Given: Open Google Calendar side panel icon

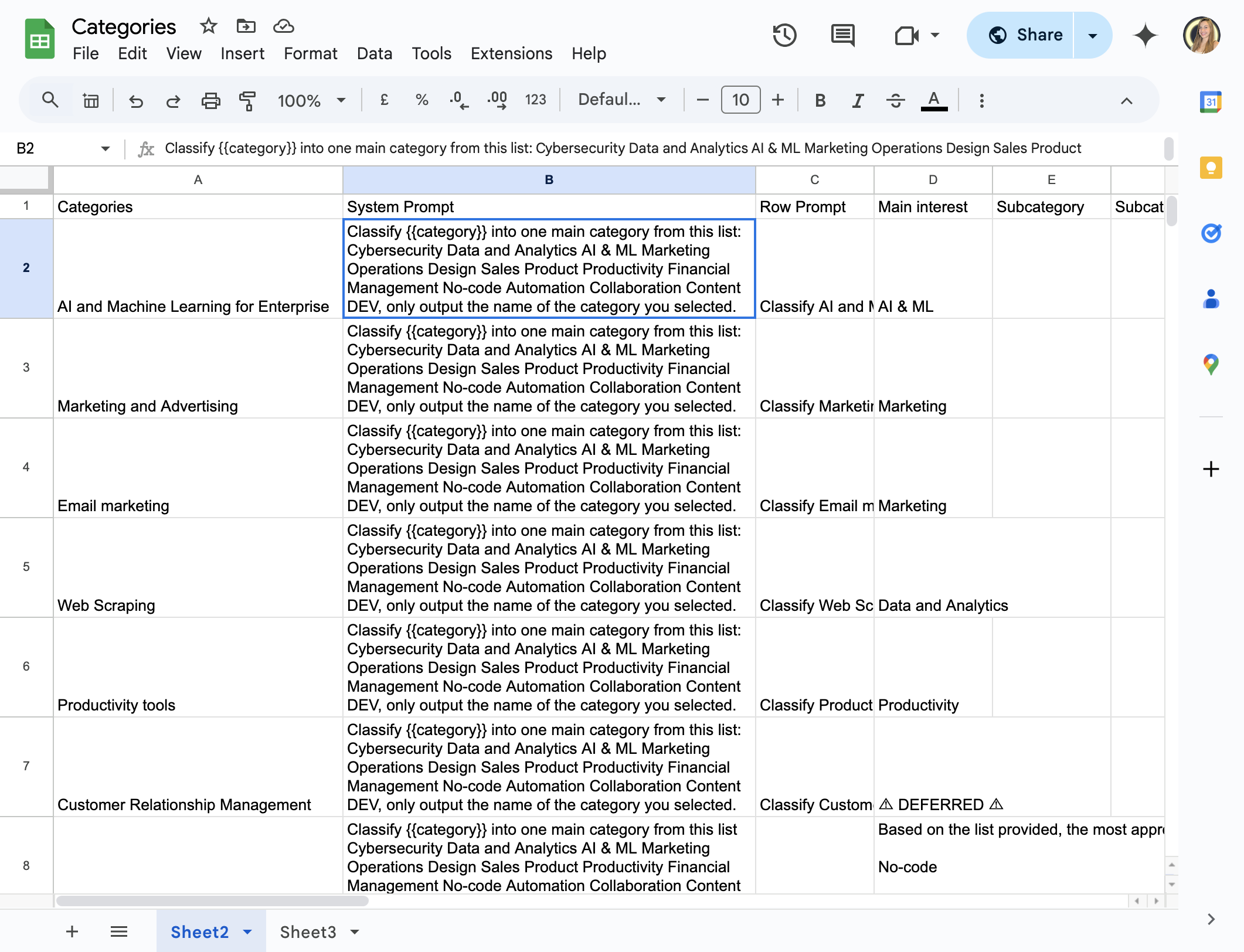Looking at the screenshot, I should [x=1211, y=102].
